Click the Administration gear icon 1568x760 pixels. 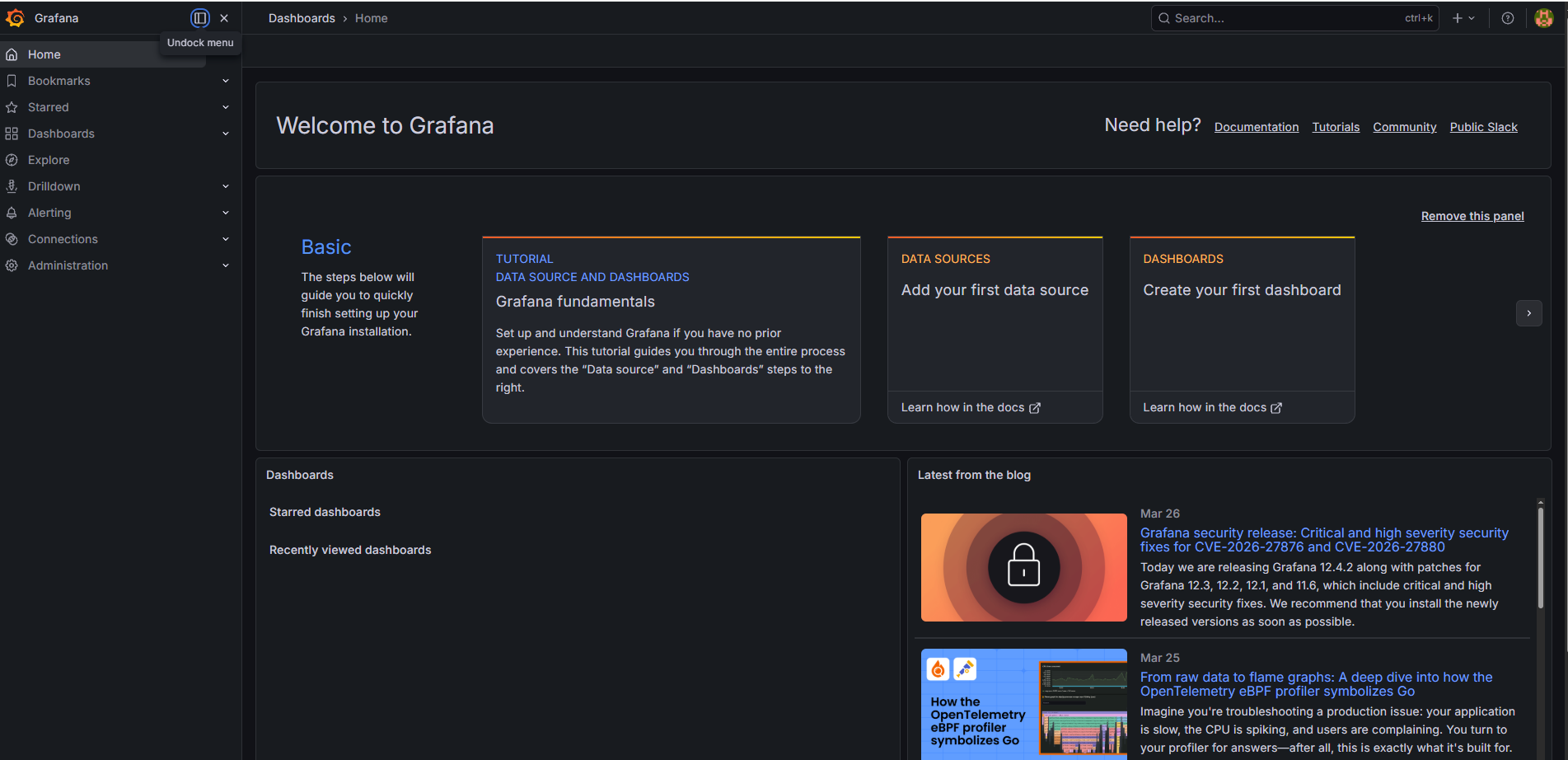12,265
